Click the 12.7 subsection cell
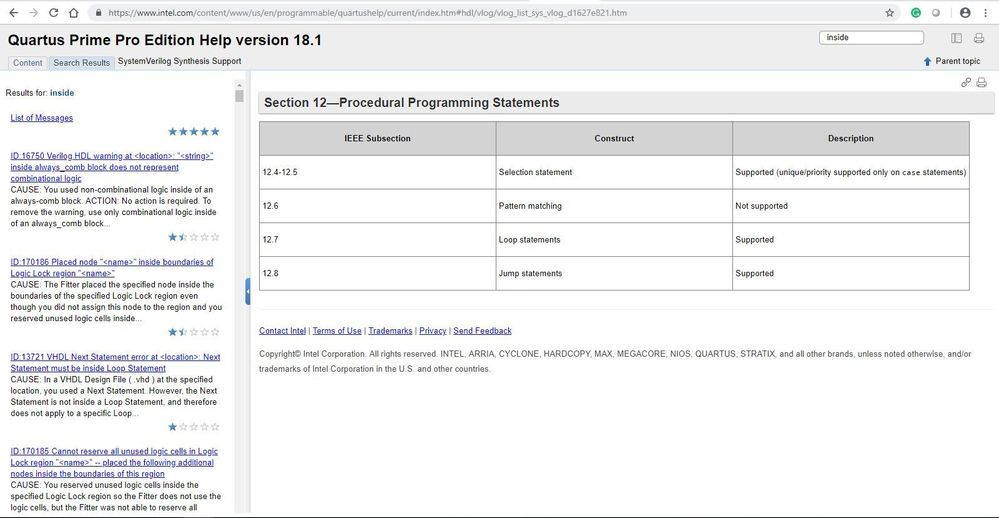This screenshot has height=518, width=999. (378, 240)
